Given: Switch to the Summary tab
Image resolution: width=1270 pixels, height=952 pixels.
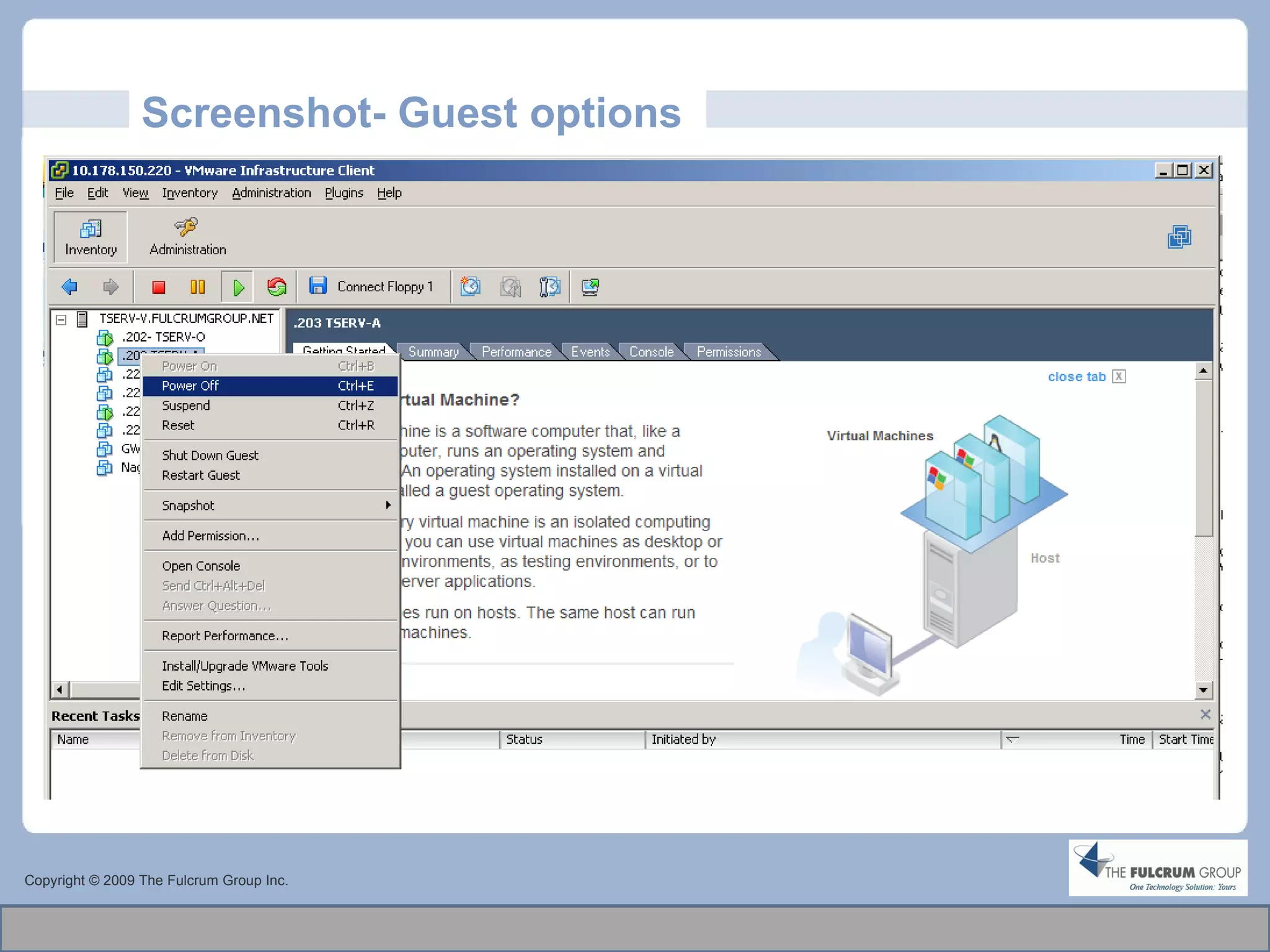Looking at the screenshot, I should [x=433, y=352].
